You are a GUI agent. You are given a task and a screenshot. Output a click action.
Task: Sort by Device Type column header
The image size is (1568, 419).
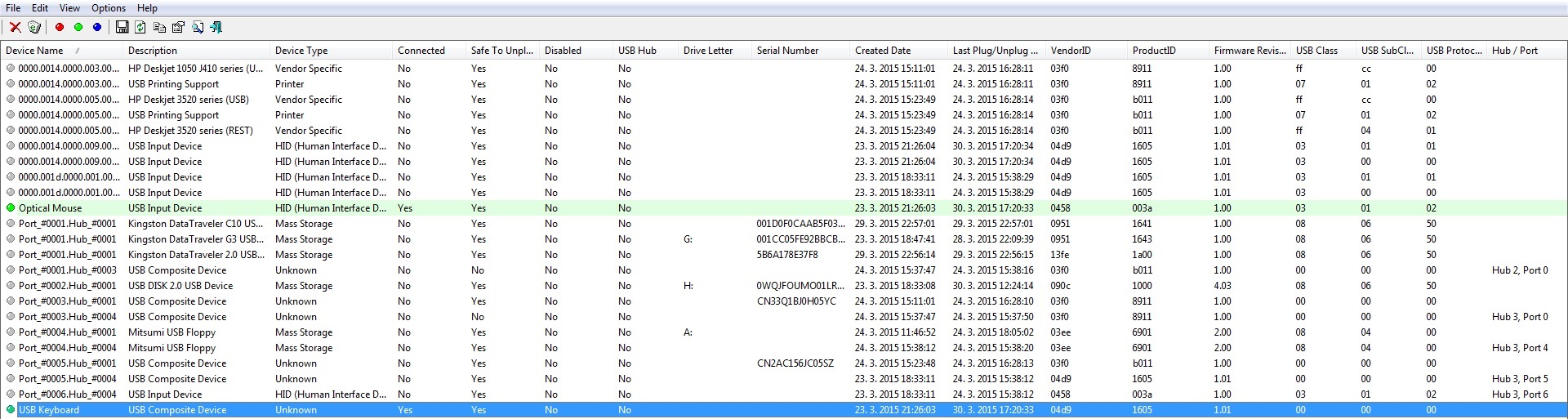coord(331,50)
